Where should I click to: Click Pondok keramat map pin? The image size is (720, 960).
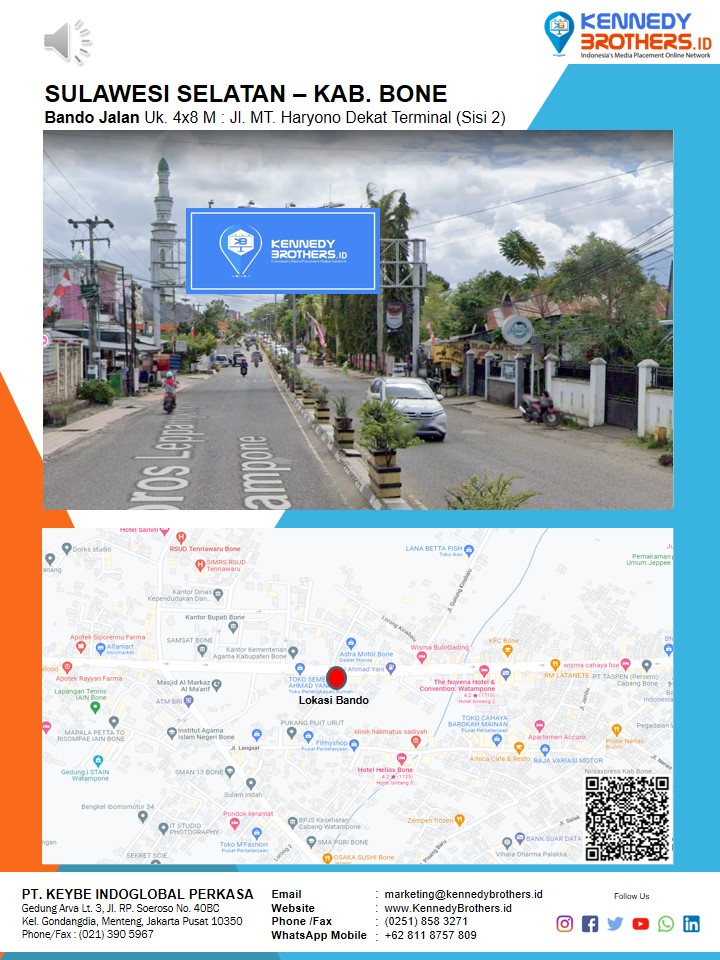[234, 824]
